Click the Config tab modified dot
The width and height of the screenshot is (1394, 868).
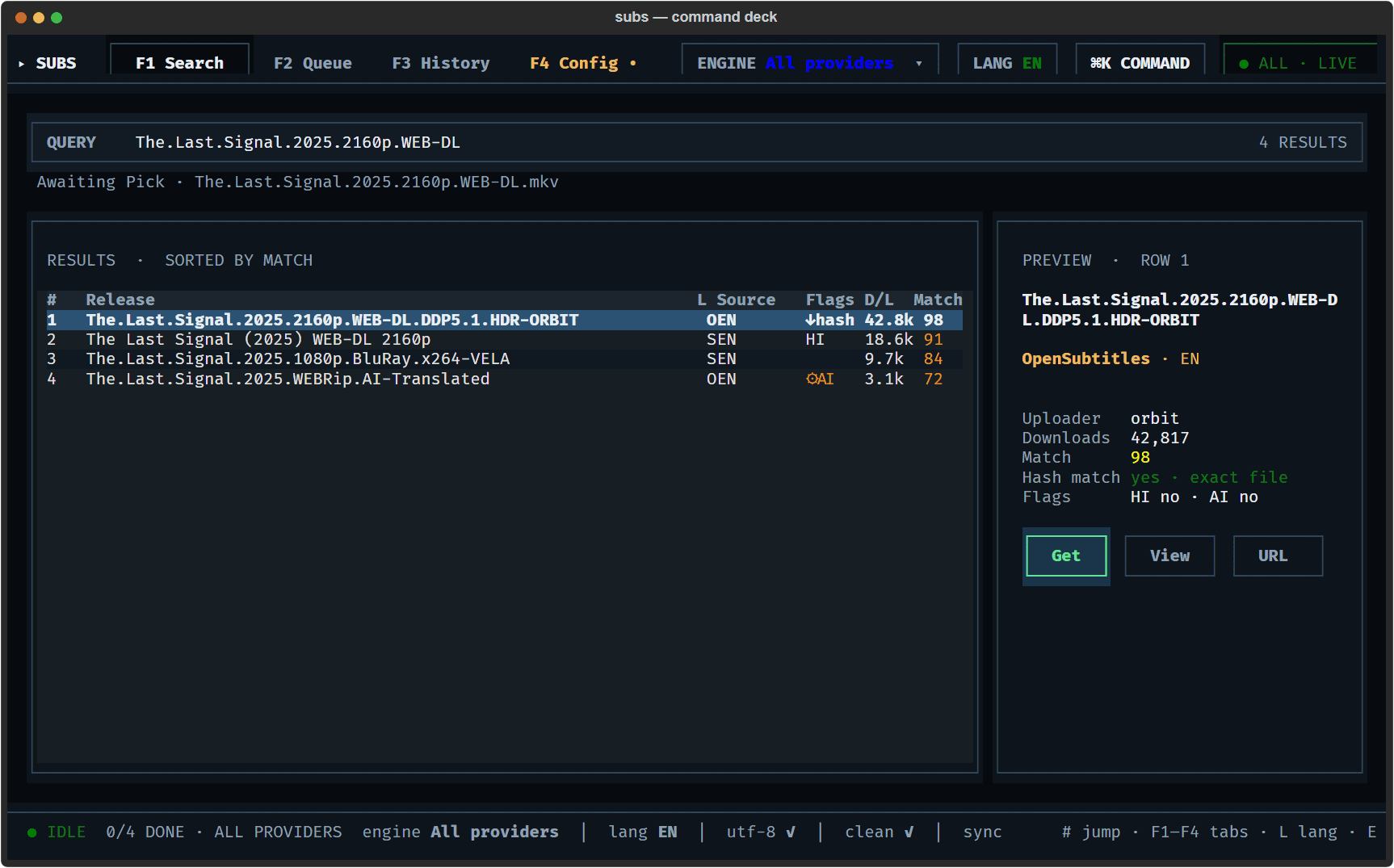tap(633, 63)
